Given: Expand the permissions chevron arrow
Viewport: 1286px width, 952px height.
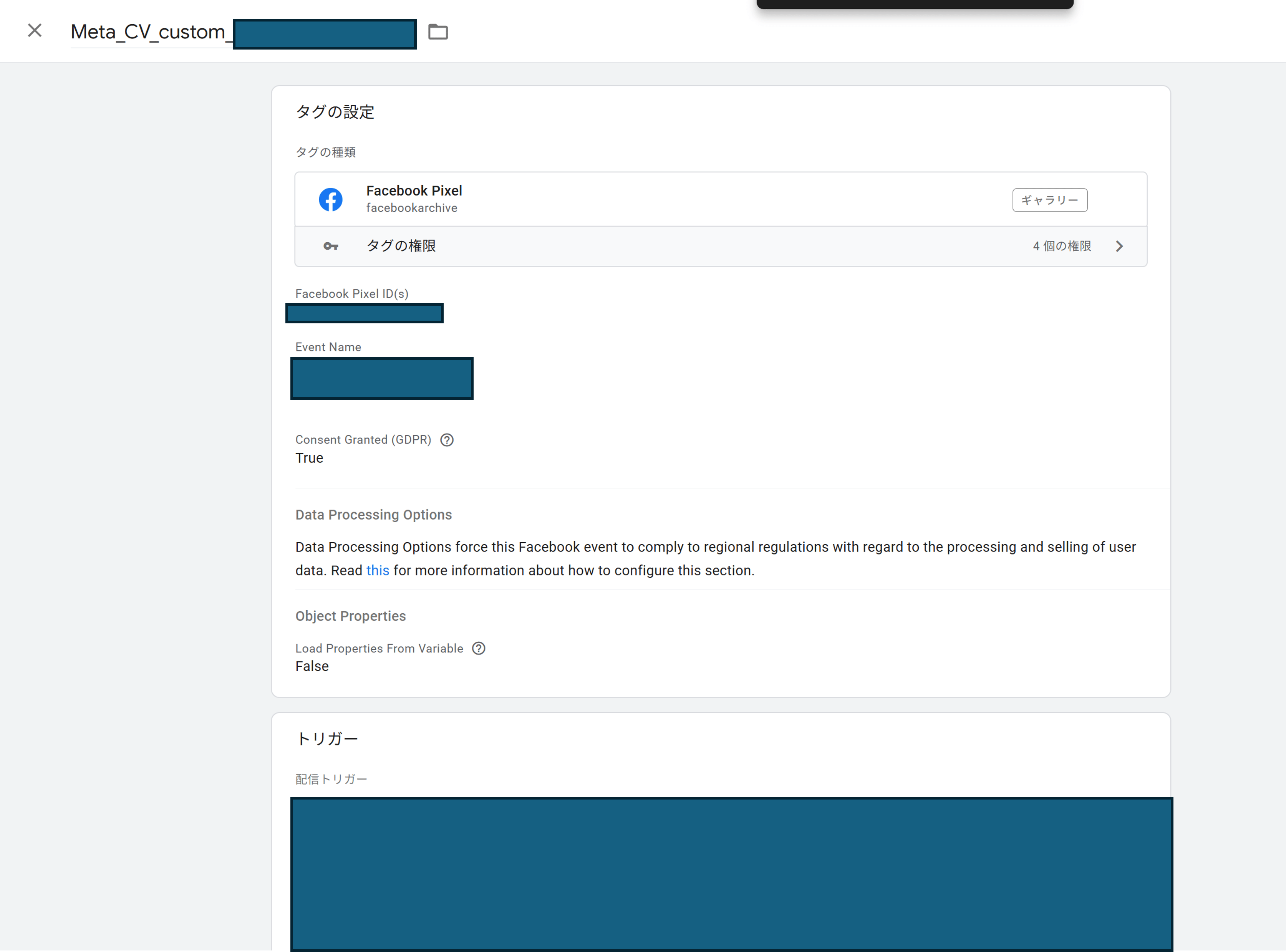Looking at the screenshot, I should coord(1119,247).
